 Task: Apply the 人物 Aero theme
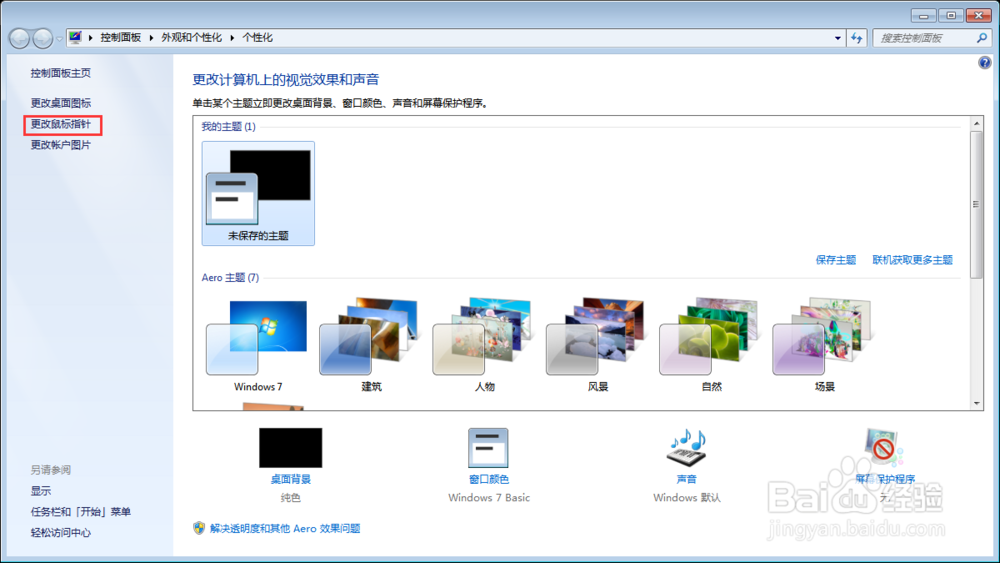[485, 344]
